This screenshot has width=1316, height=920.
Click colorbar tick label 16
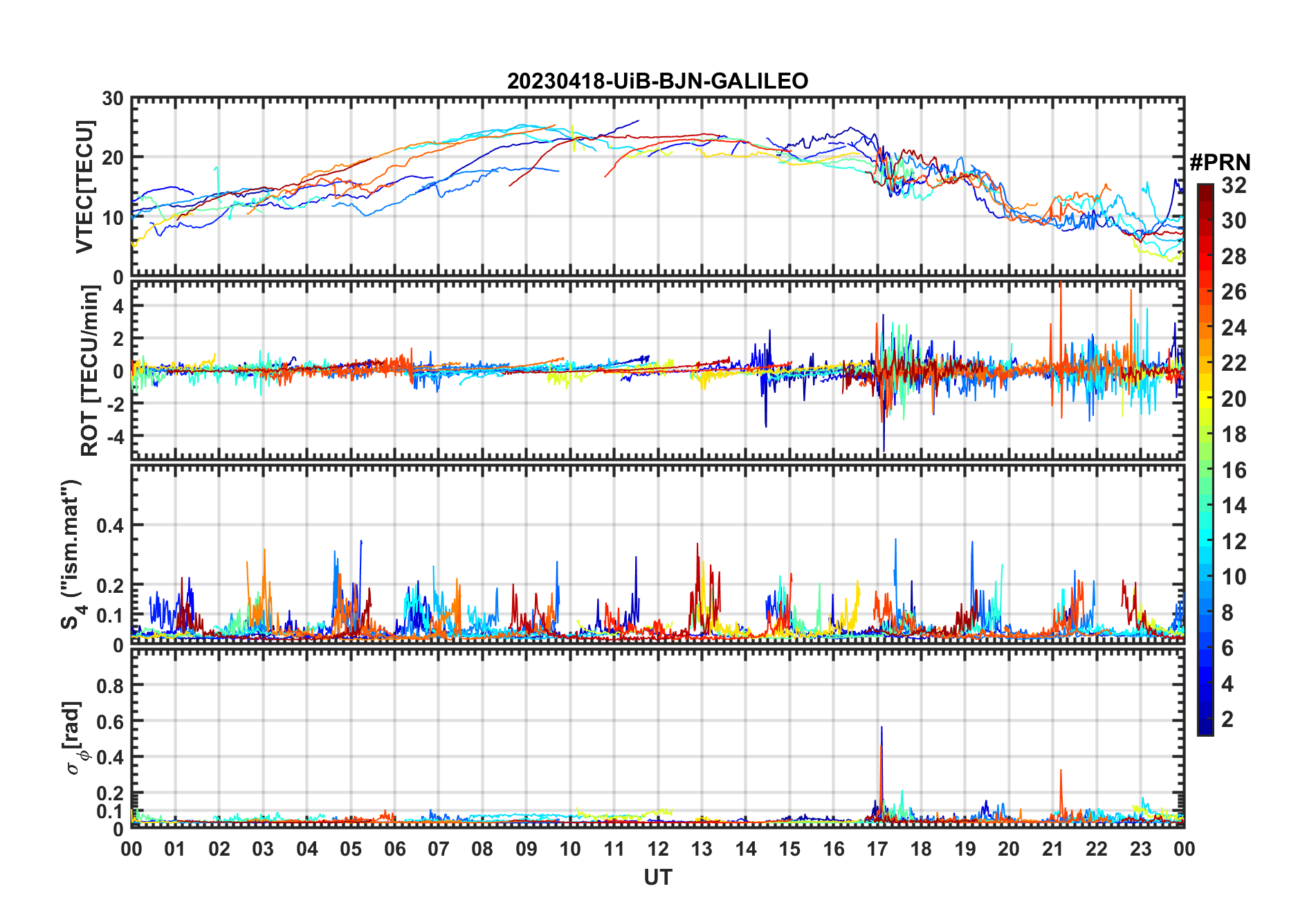(x=1234, y=470)
